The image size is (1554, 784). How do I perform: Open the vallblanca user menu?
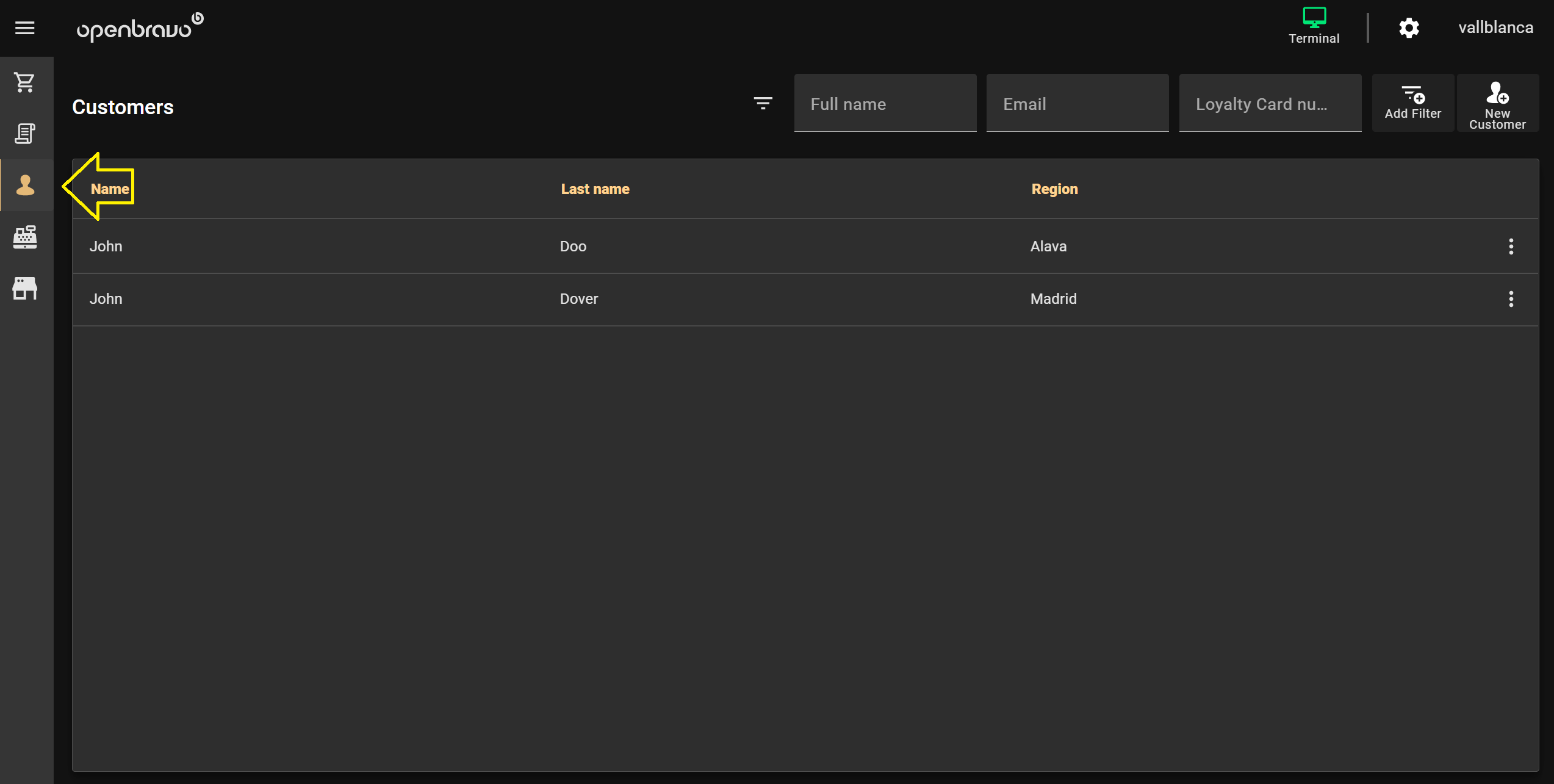1495,28
